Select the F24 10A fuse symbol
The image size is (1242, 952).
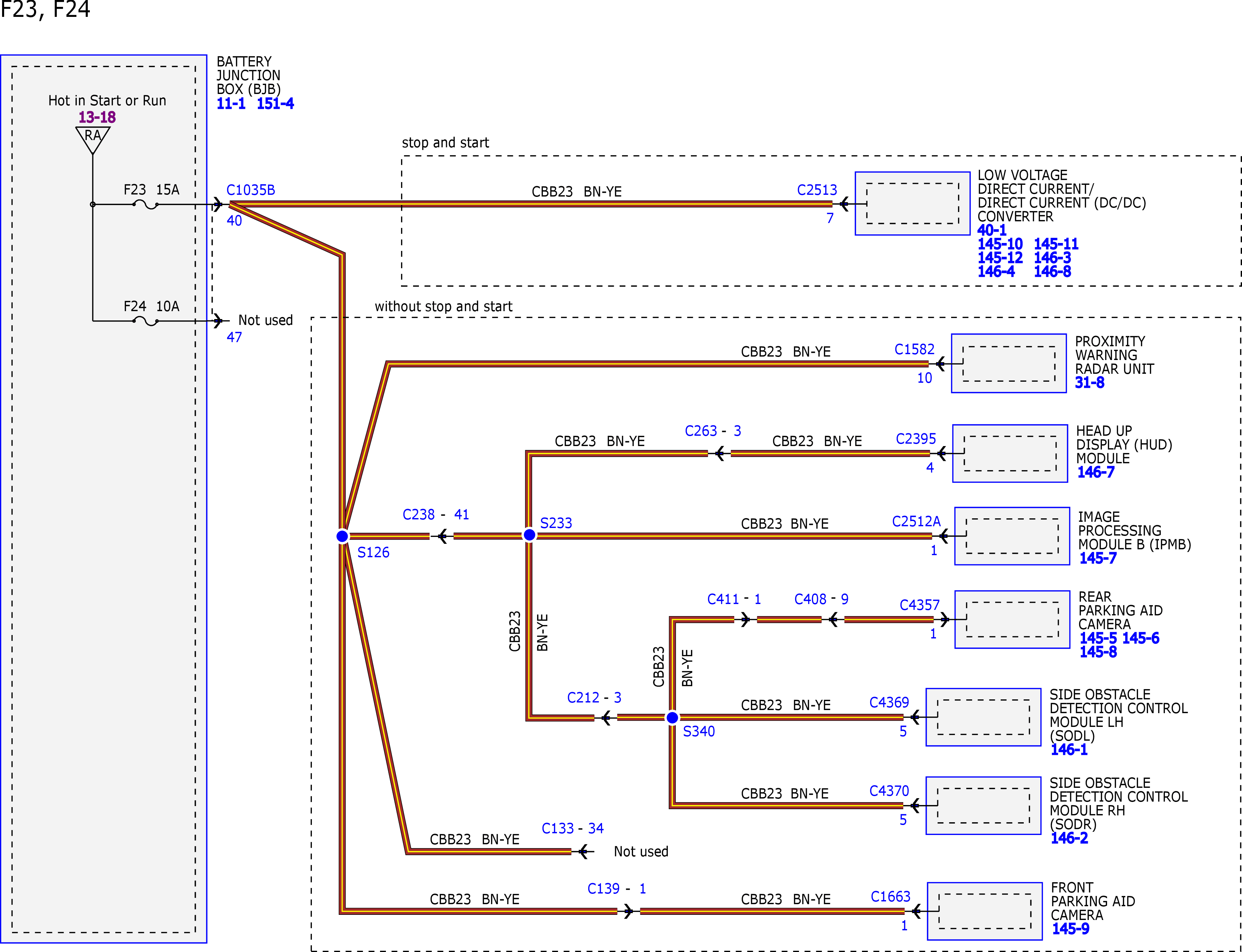tap(146, 321)
